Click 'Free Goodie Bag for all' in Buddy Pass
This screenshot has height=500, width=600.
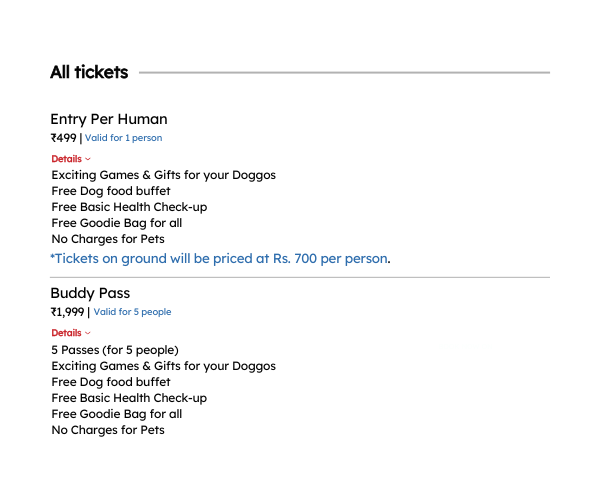(x=117, y=414)
